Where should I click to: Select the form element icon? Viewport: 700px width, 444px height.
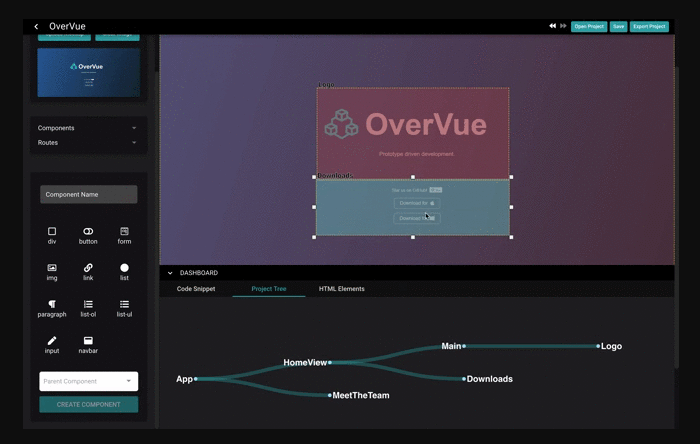tap(124, 231)
